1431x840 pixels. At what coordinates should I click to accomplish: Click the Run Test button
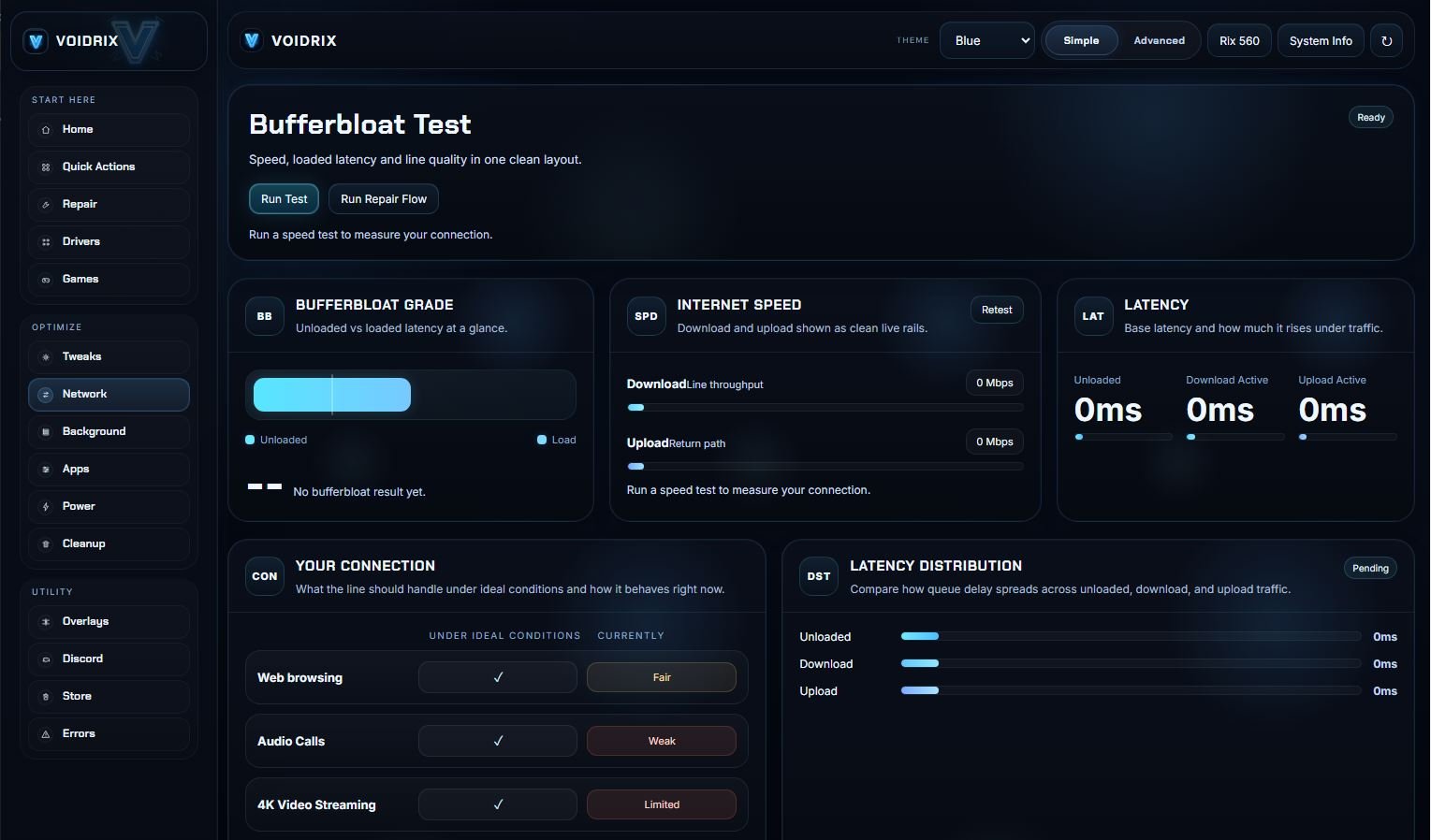point(284,199)
